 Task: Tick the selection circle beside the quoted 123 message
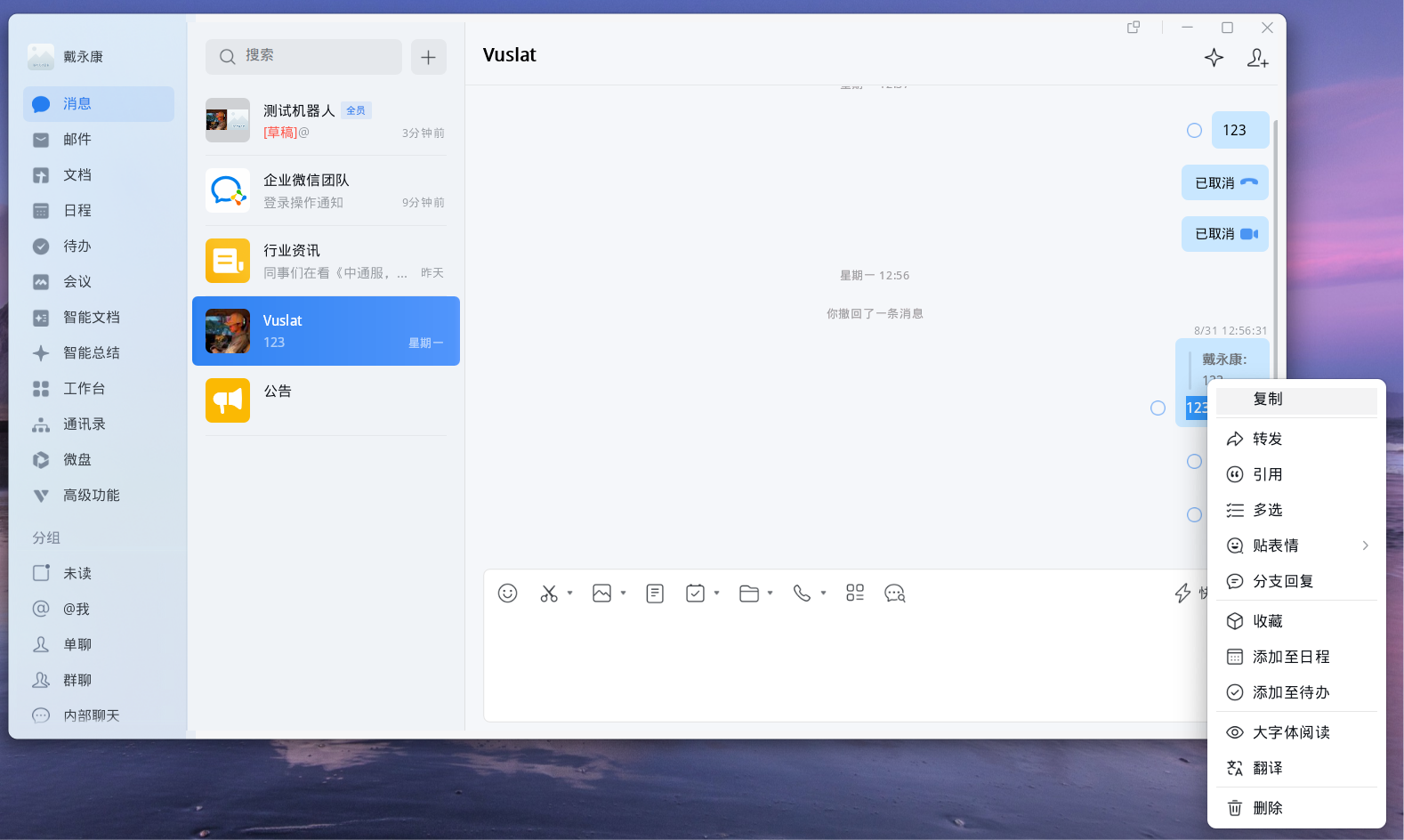click(x=1158, y=408)
